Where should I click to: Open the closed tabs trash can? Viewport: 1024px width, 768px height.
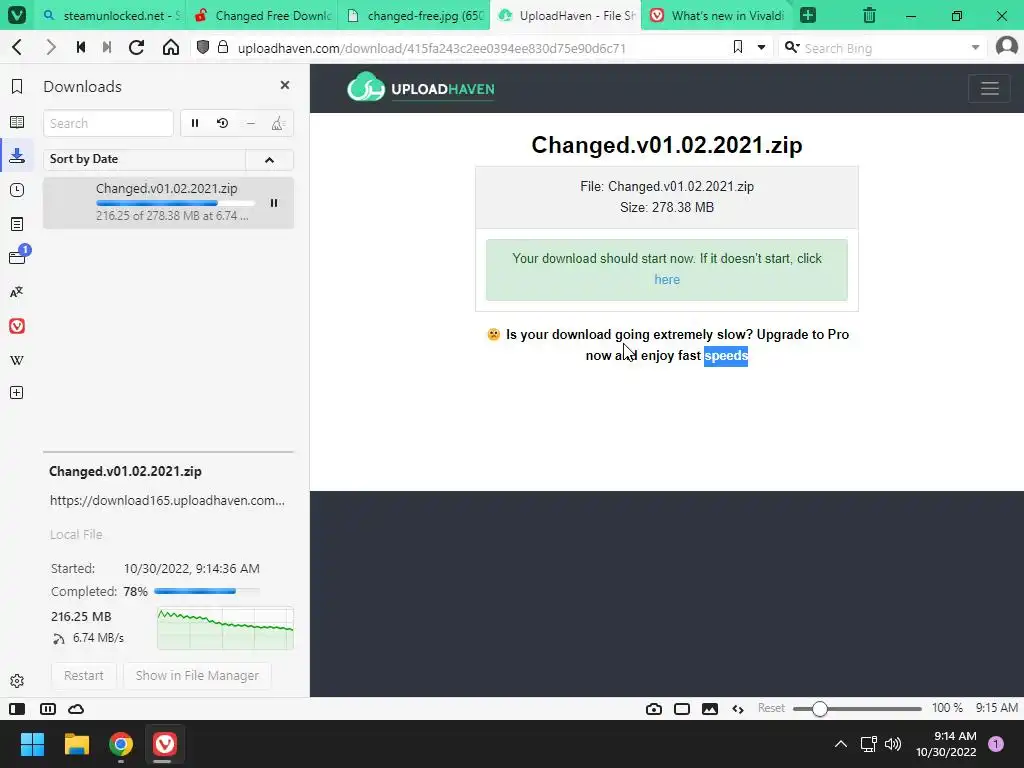coord(869,15)
